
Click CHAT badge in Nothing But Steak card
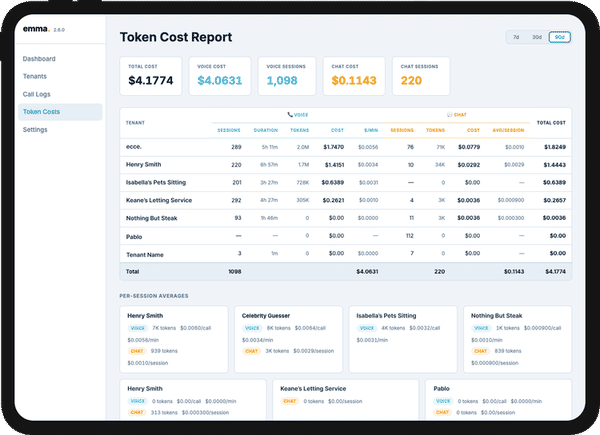tap(481, 351)
